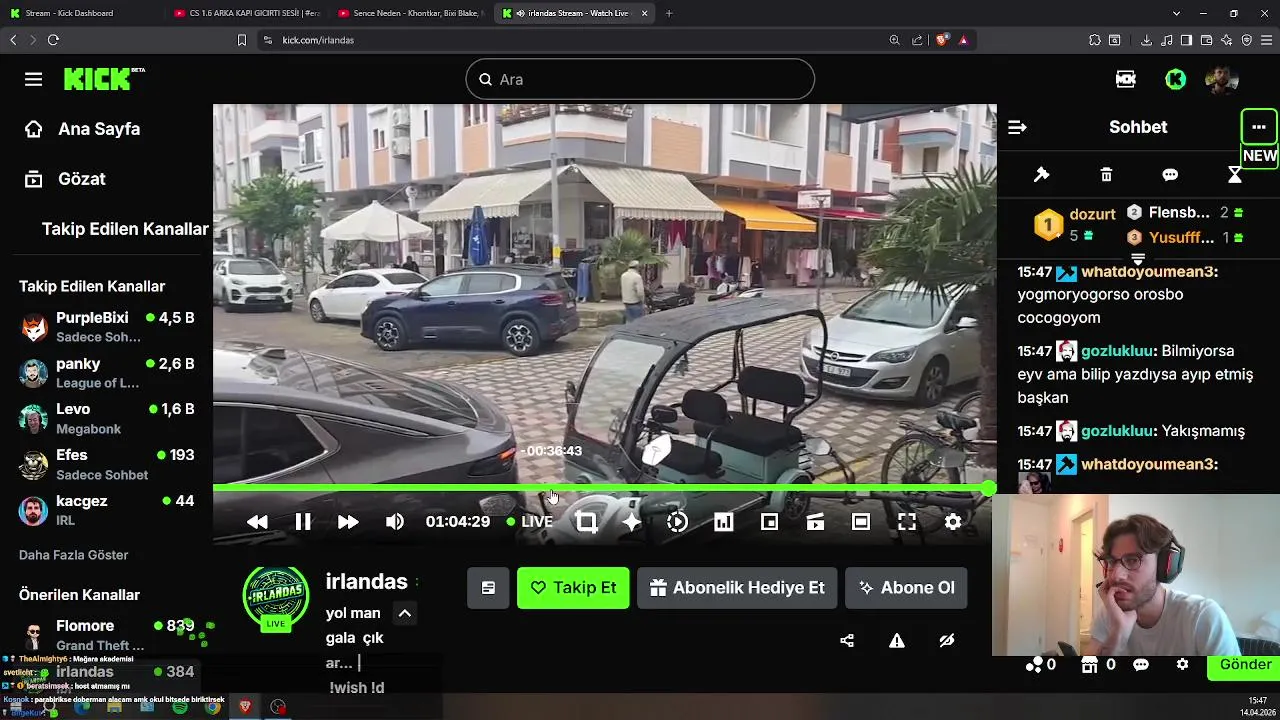Enter fullscreen mode
Screen dimensions: 1280x720
coord(907,522)
